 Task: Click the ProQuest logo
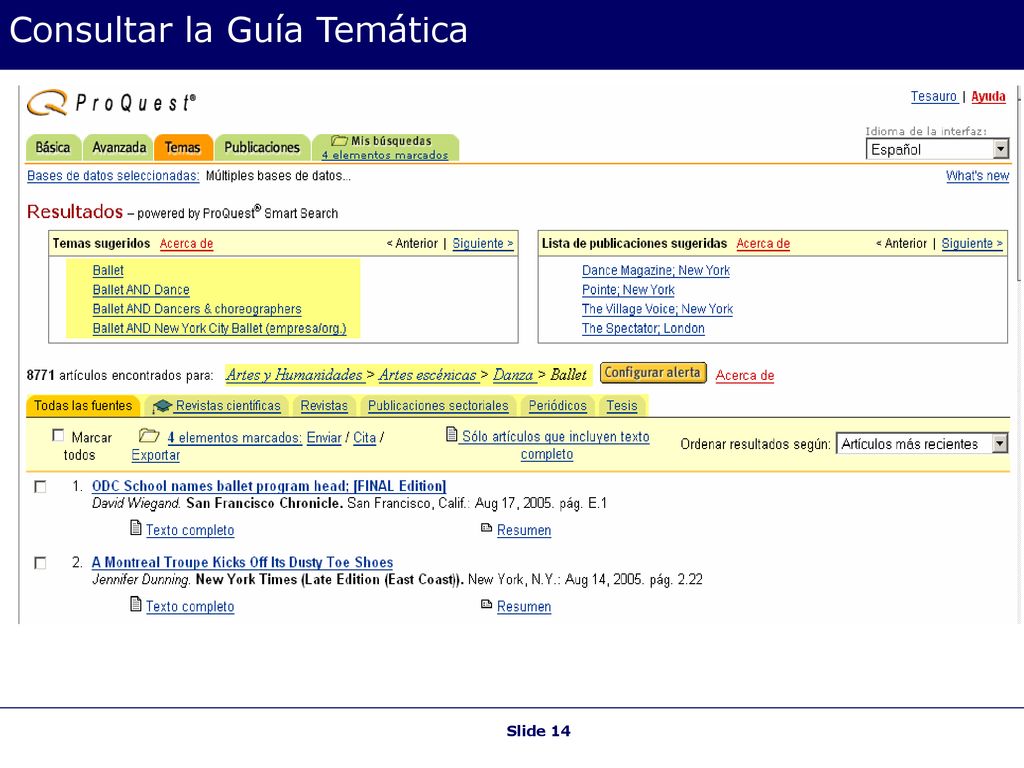(112, 103)
